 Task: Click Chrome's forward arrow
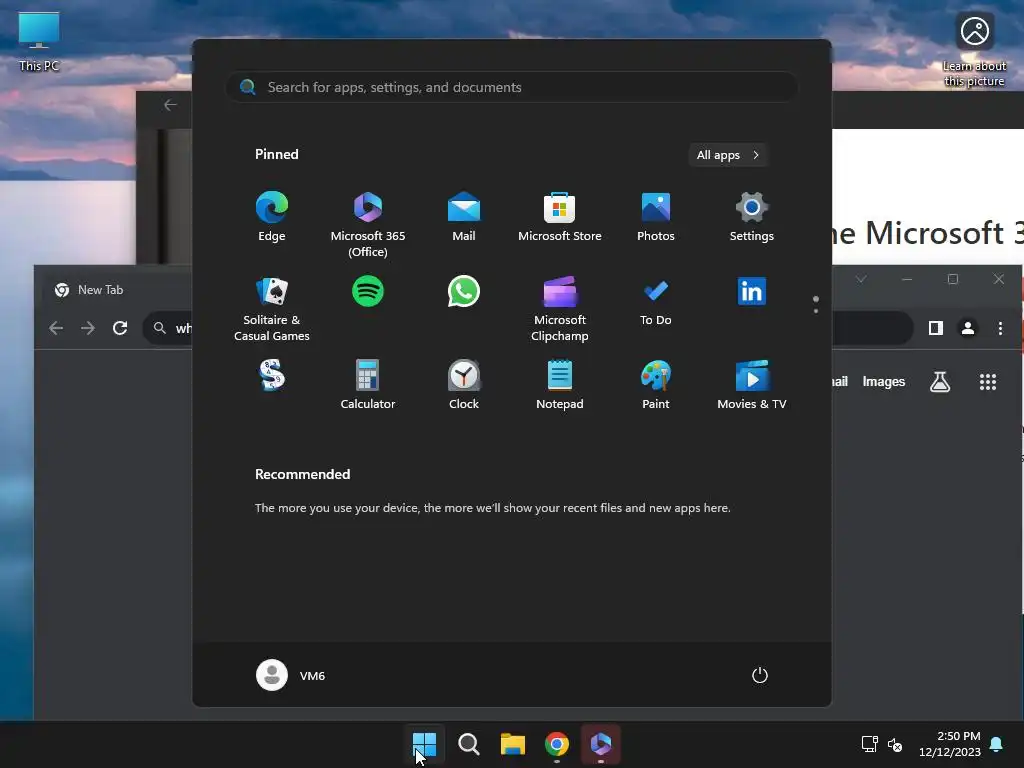click(x=88, y=328)
